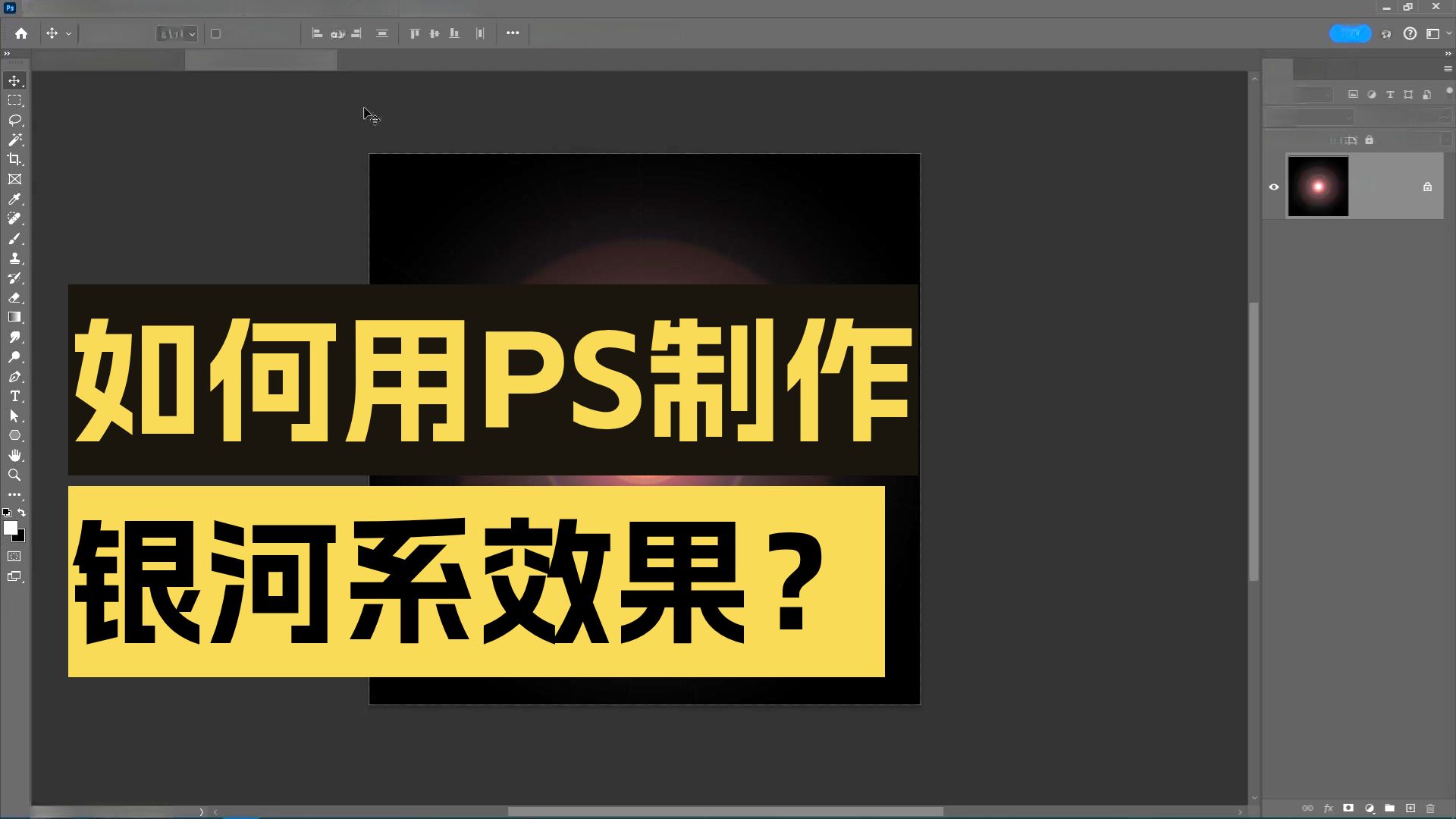
Task: Swap foreground and background colors
Action: [21, 513]
